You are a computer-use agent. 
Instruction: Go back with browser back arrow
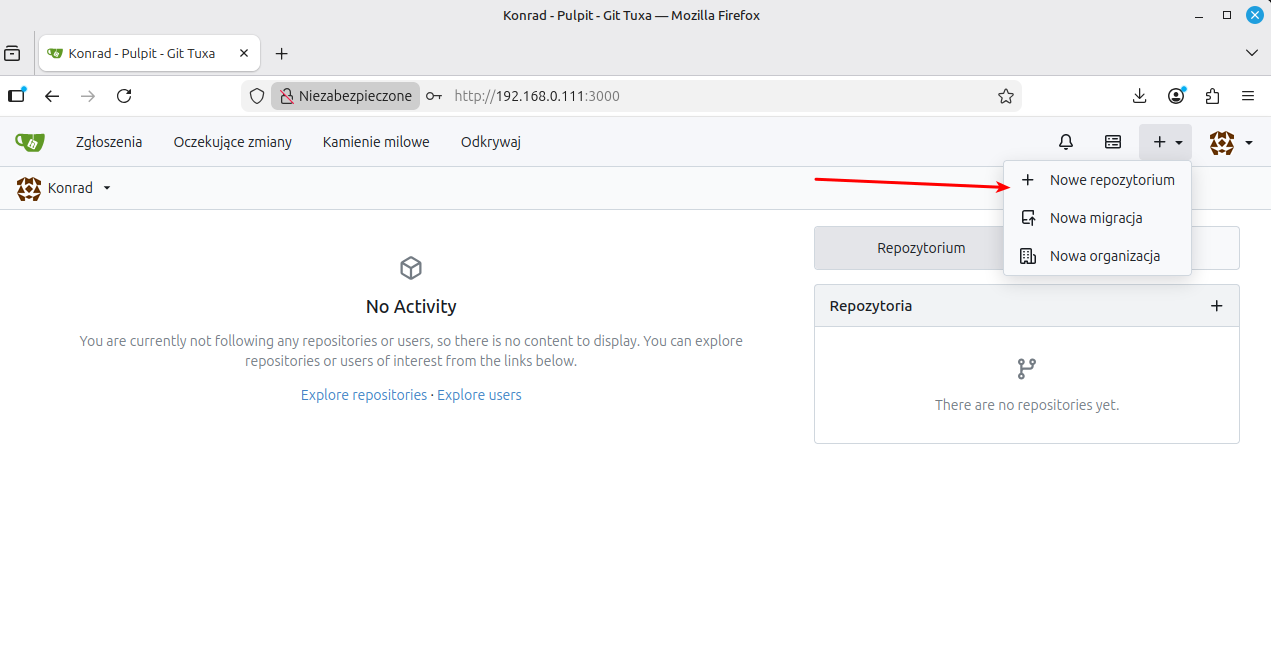(52, 96)
